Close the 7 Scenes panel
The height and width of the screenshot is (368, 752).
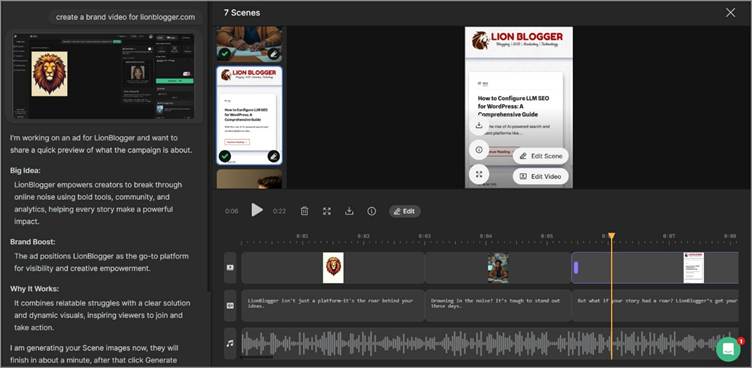coord(730,13)
